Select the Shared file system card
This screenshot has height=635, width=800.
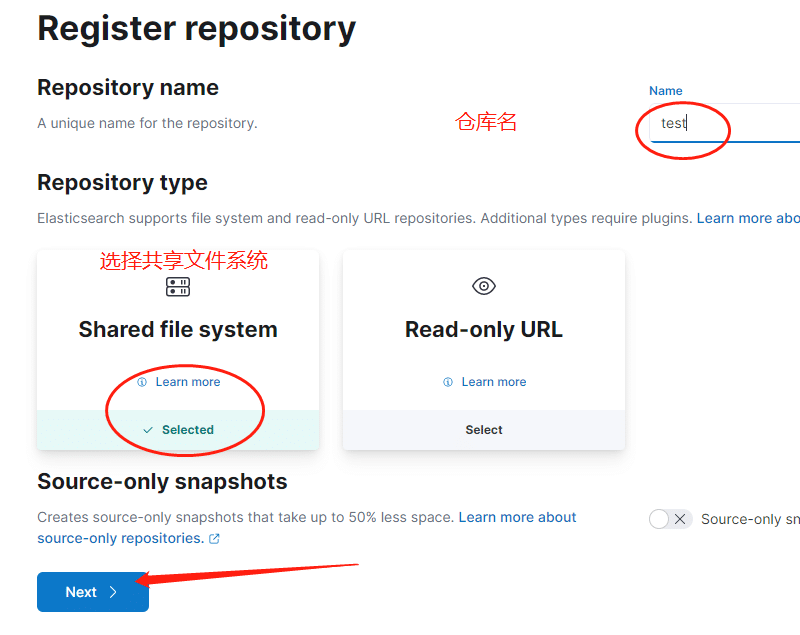pyautogui.click(x=177, y=330)
